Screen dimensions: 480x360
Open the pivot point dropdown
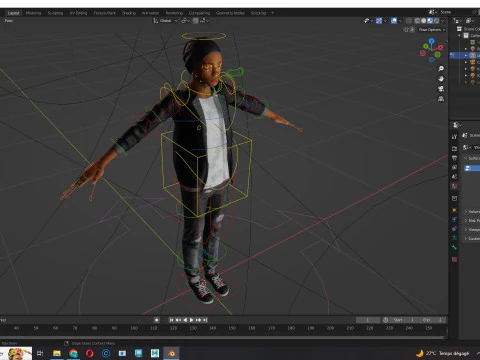tap(185, 21)
